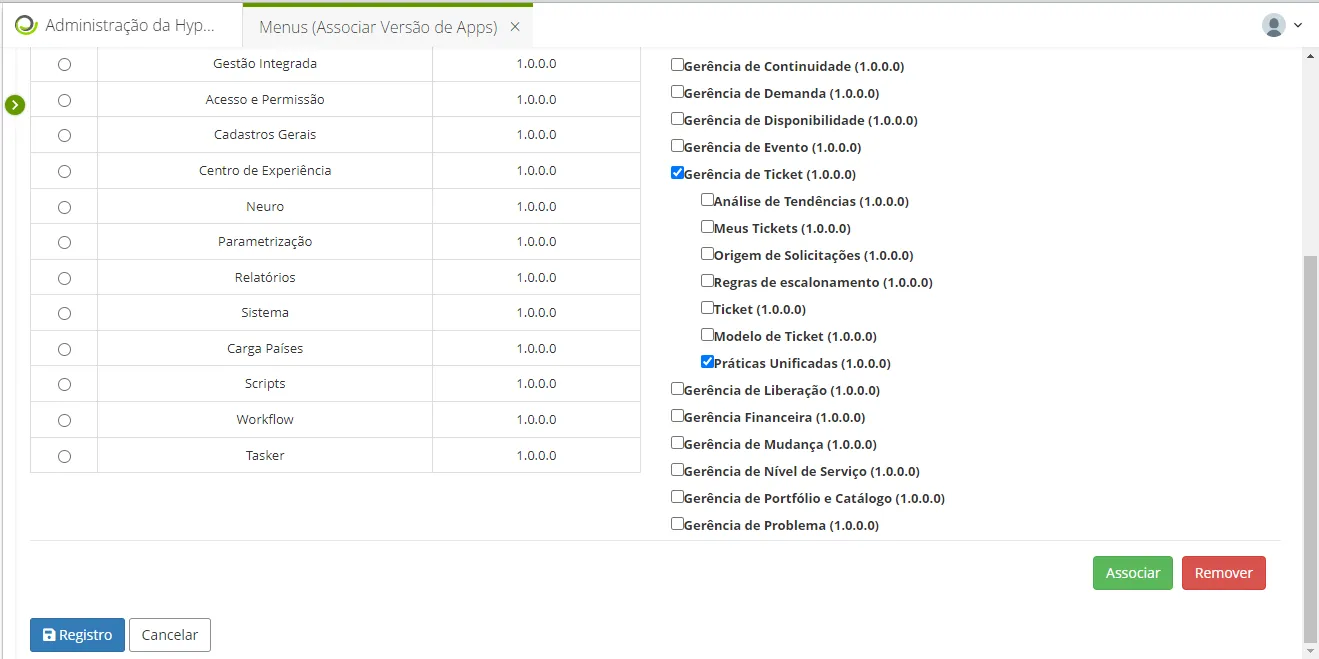
Task: Save with the Registro button
Action: pos(77,635)
